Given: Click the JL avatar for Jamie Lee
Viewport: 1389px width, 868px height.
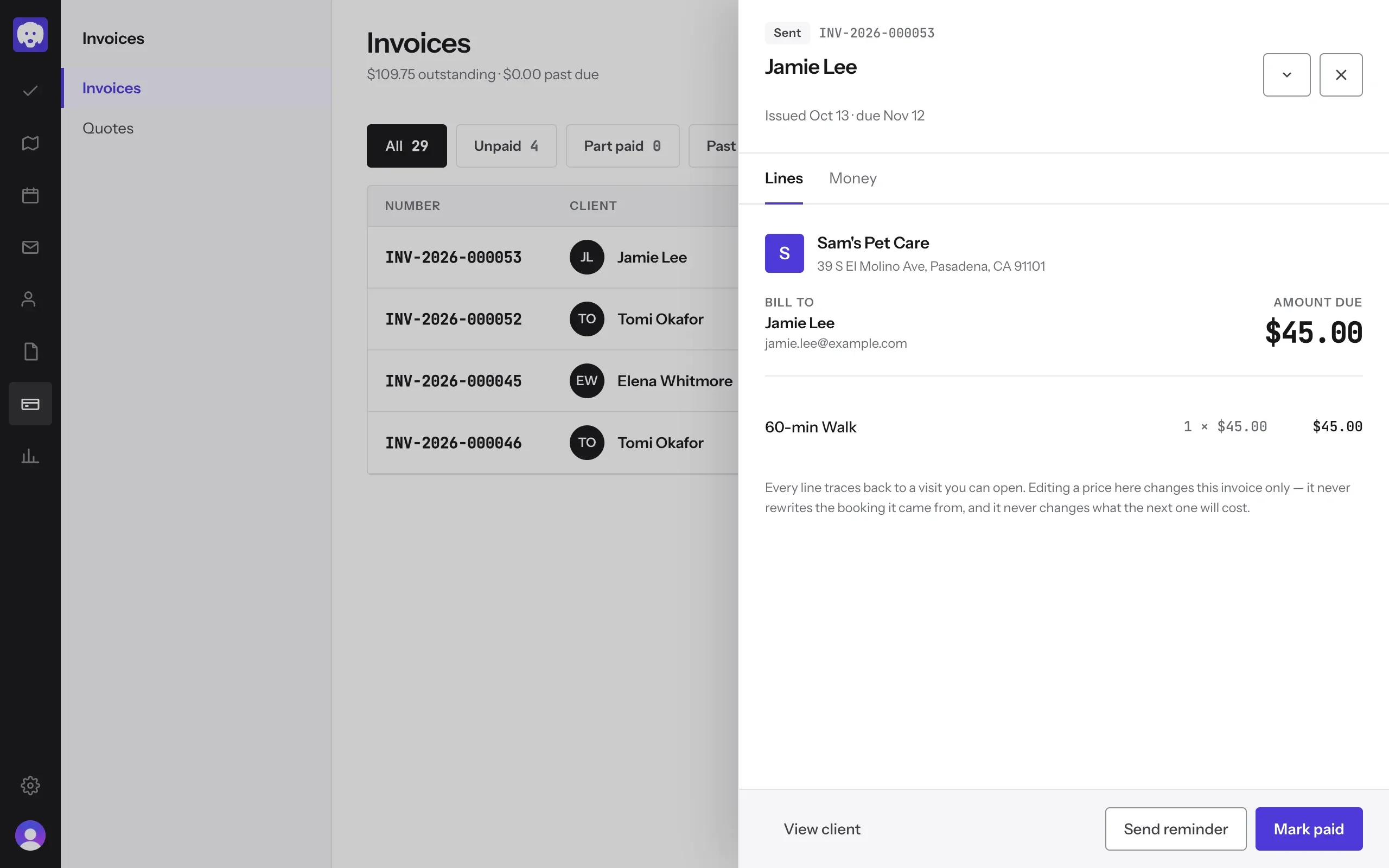Looking at the screenshot, I should (587, 257).
